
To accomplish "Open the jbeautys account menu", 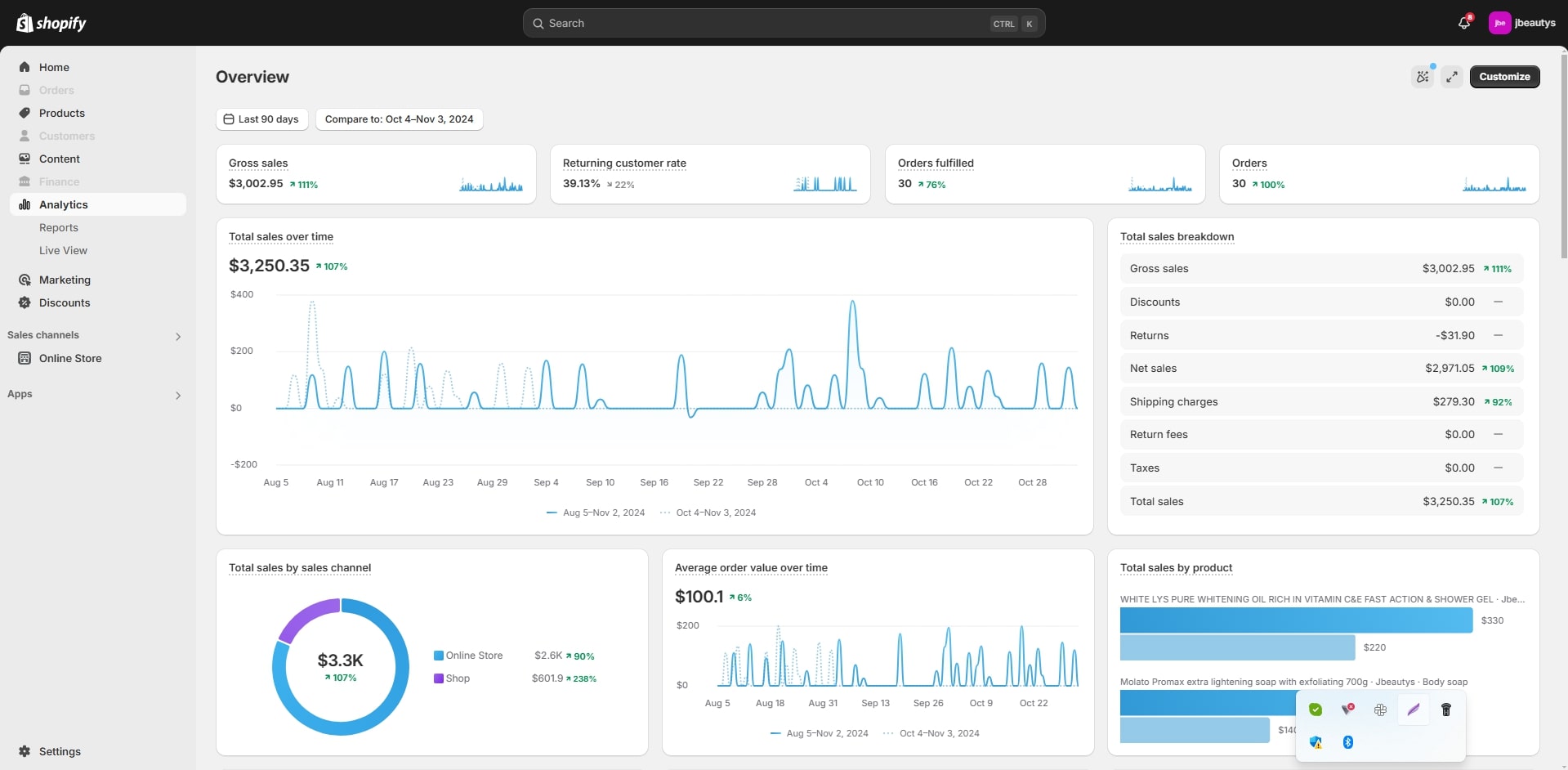I will click(x=1522, y=23).
